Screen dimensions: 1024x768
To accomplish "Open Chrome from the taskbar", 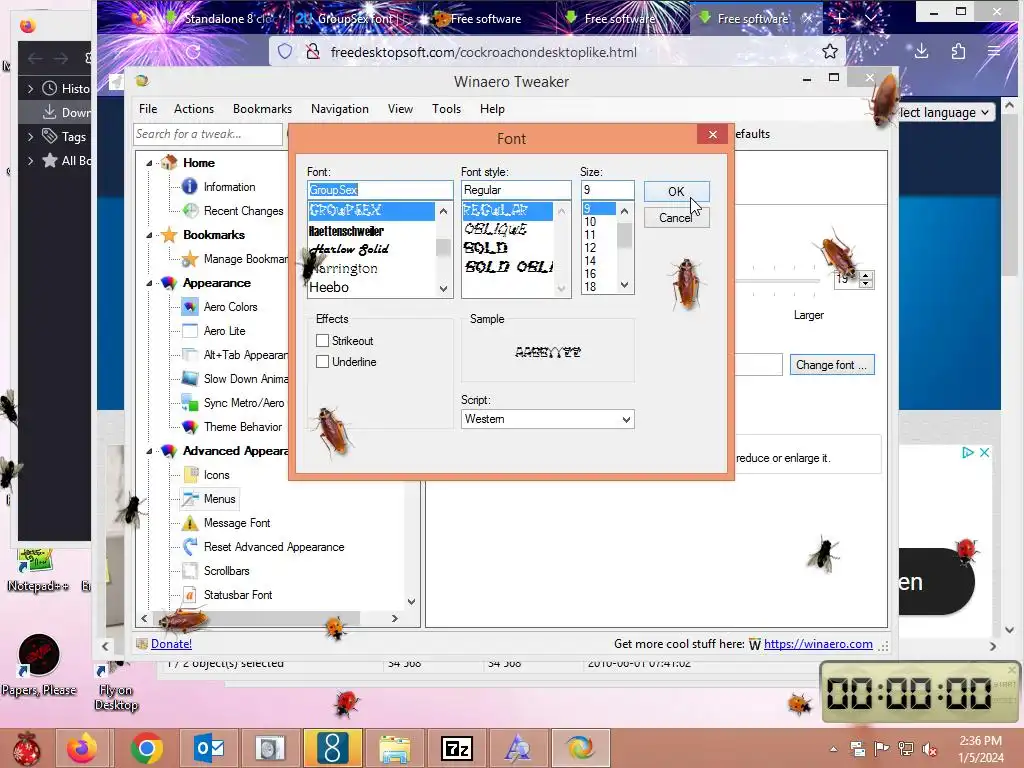I will [x=146, y=748].
